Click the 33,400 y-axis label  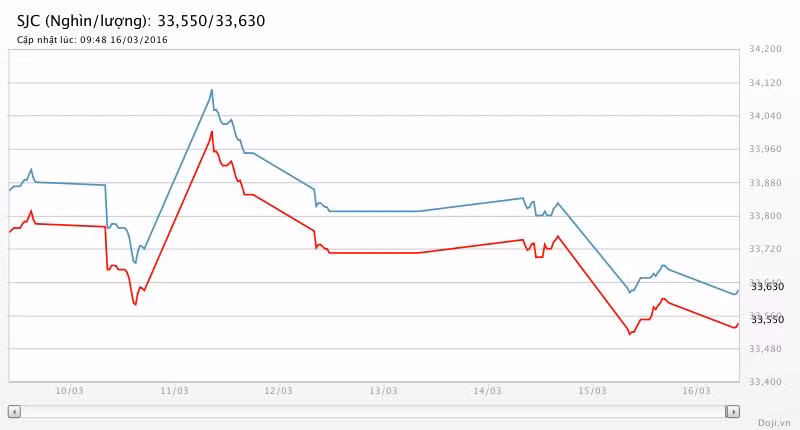765,381
